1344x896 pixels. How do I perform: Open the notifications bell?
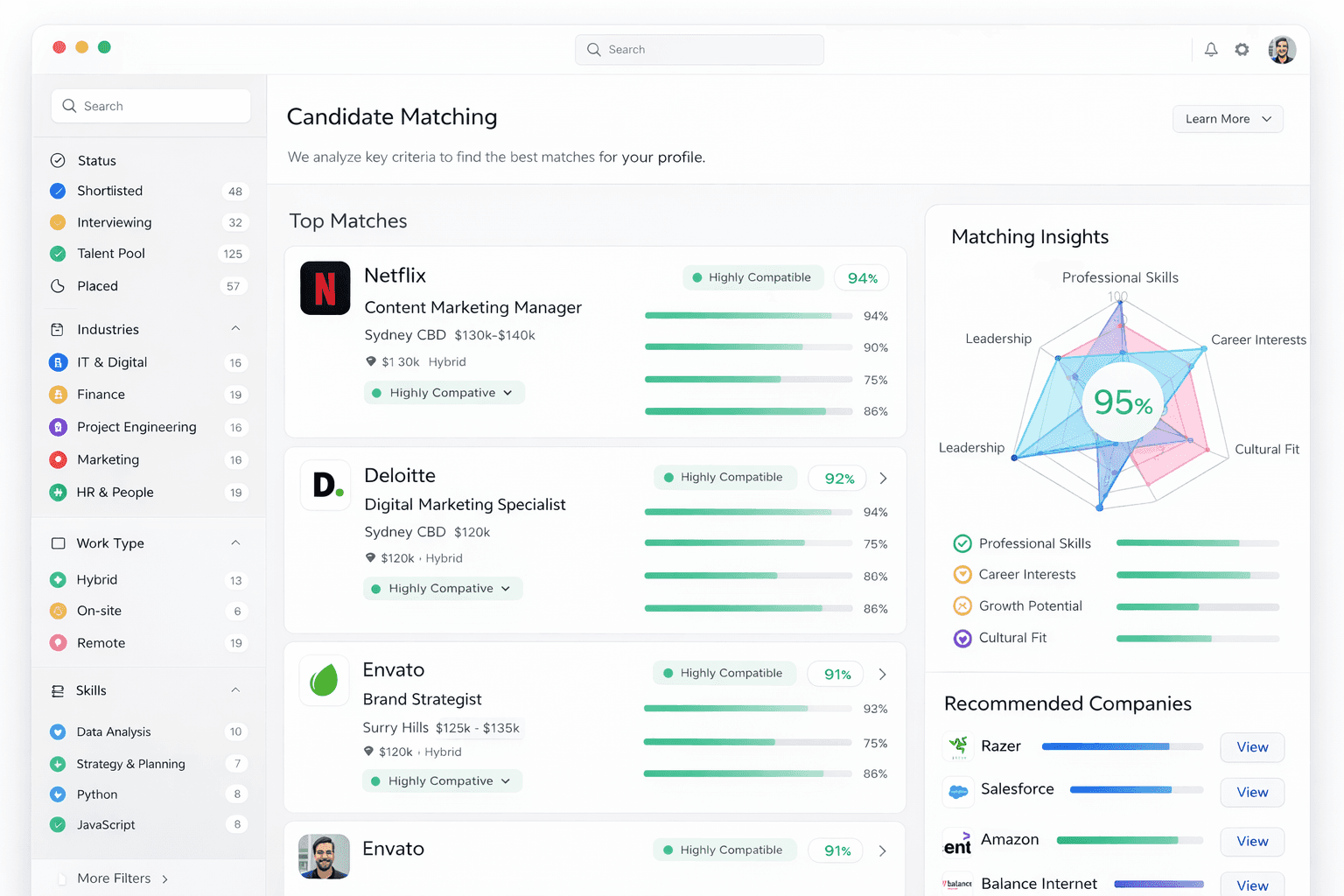[x=1211, y=50]
